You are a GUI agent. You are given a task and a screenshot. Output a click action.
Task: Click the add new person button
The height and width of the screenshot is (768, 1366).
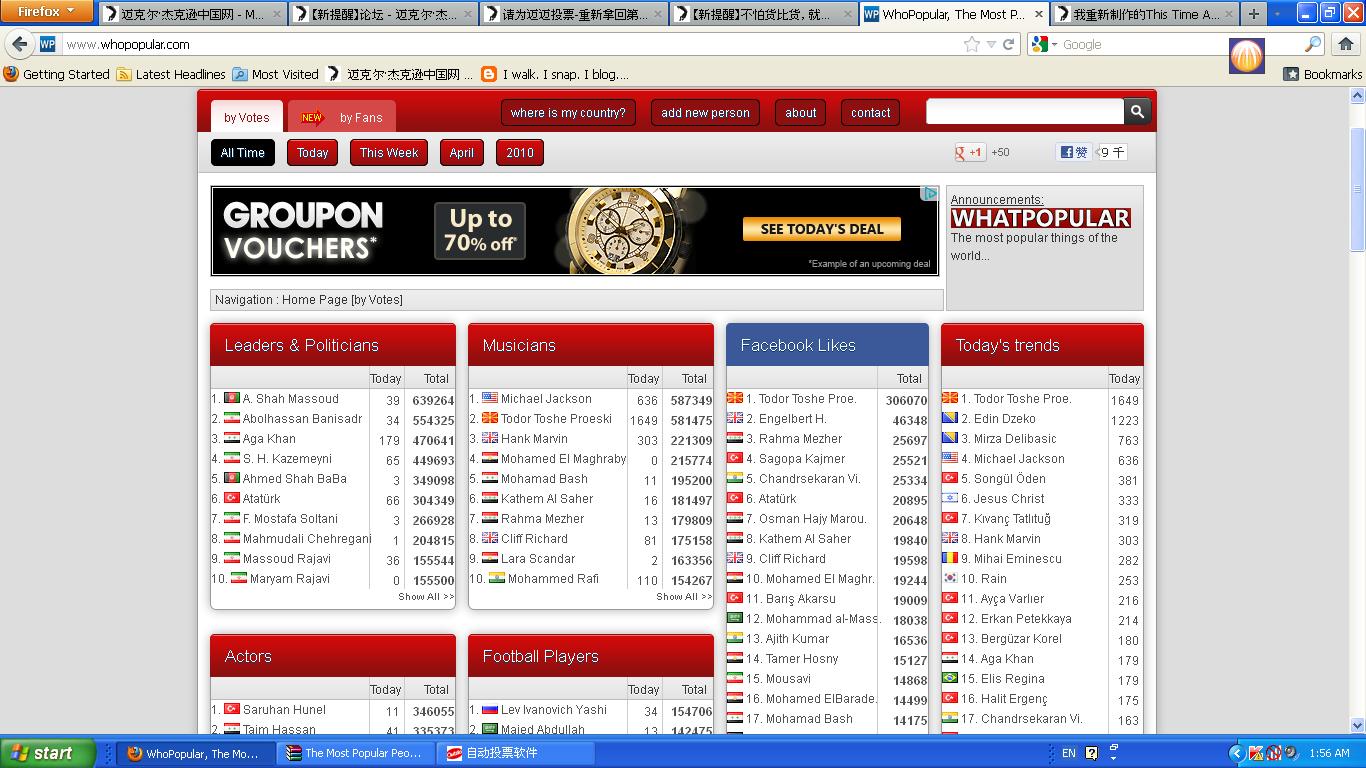tap(705, 113)
